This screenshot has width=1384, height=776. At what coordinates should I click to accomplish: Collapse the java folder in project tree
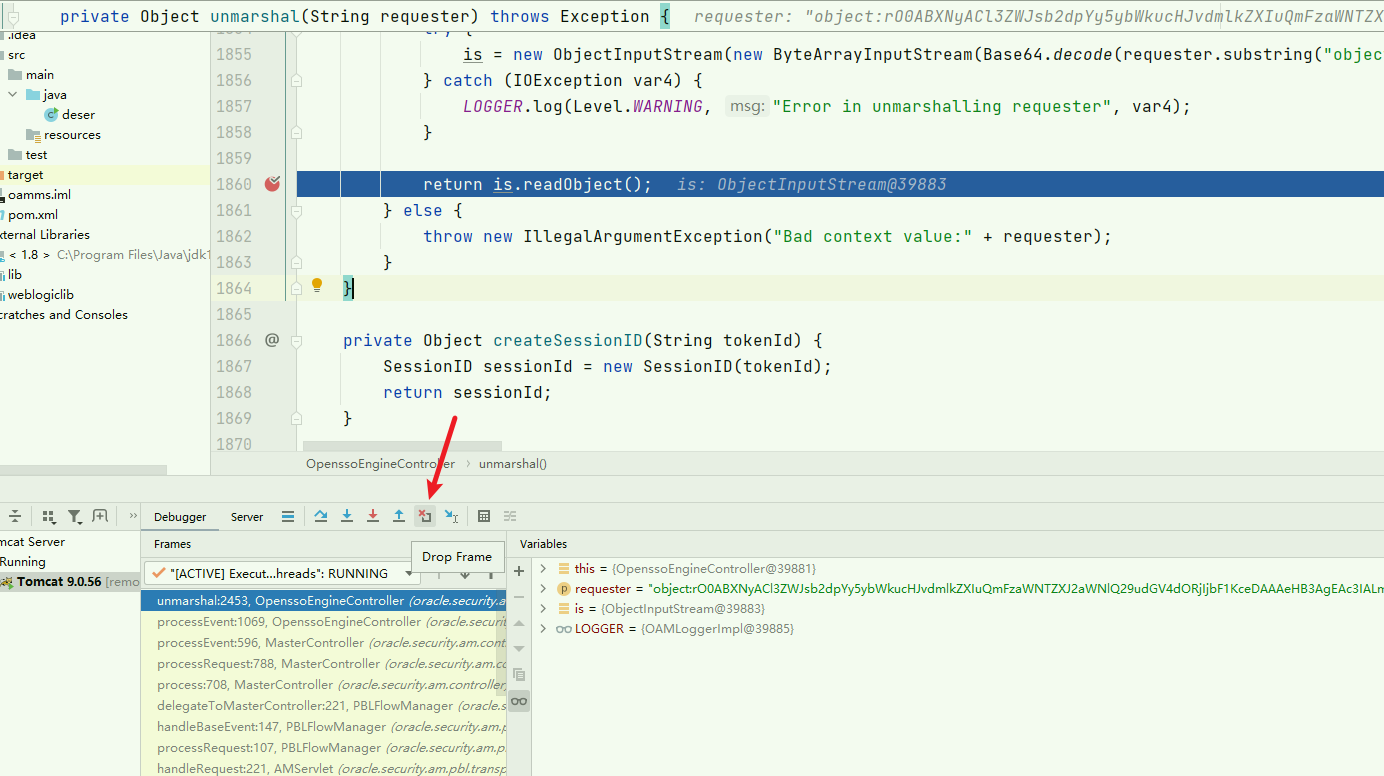(12, 95)
